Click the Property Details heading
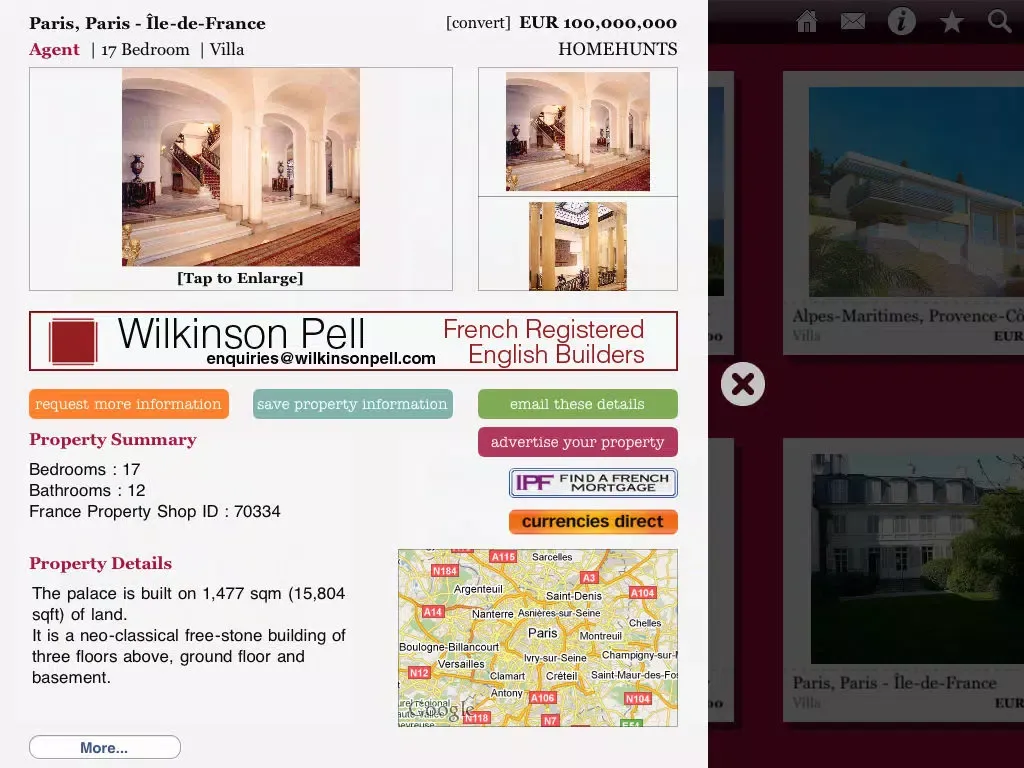 pyautogui.click(x=101, y=564)
